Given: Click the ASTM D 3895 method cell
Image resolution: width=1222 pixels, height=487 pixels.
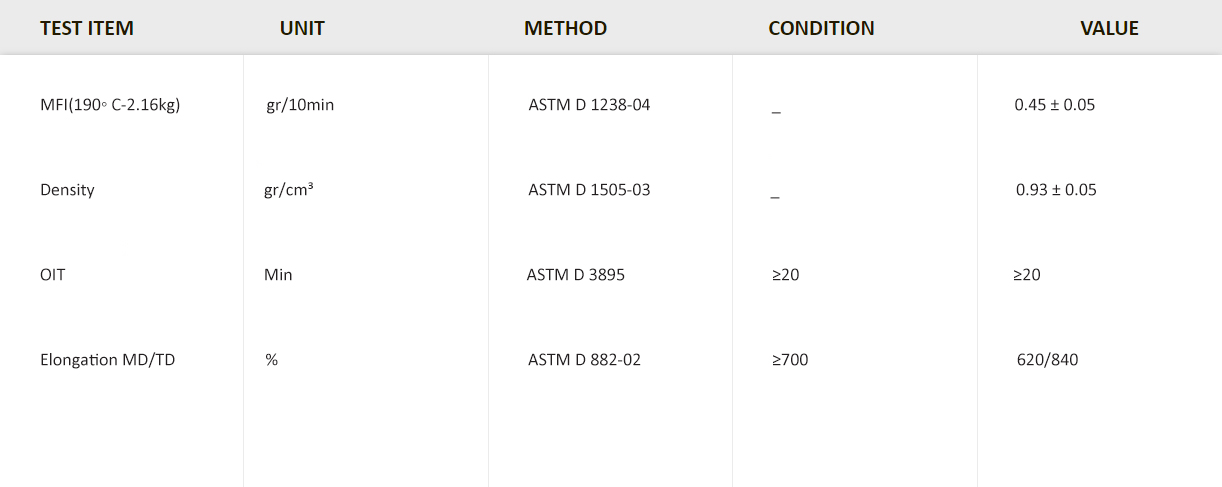Looking at the screenshot, I should [576, 274].
